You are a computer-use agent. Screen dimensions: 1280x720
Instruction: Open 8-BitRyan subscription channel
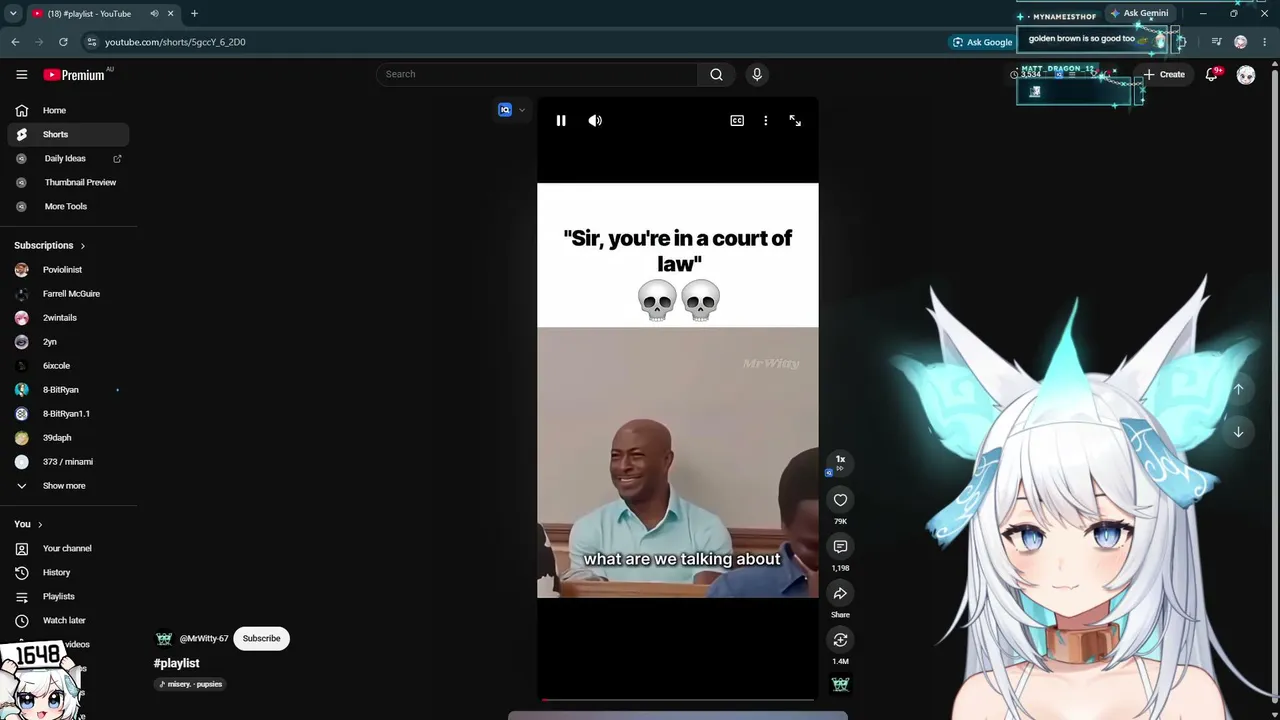tap(68, 390)
